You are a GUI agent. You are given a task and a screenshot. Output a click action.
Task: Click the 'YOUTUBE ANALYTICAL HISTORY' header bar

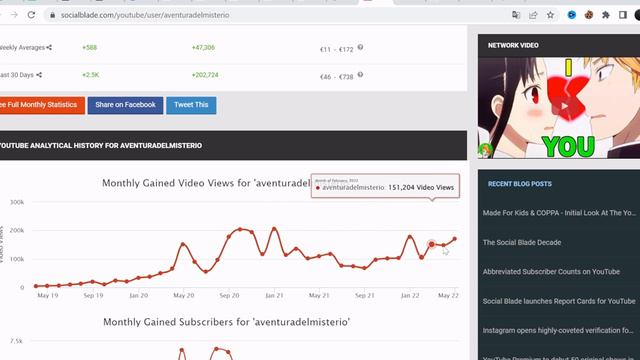[x=233, y=145]
